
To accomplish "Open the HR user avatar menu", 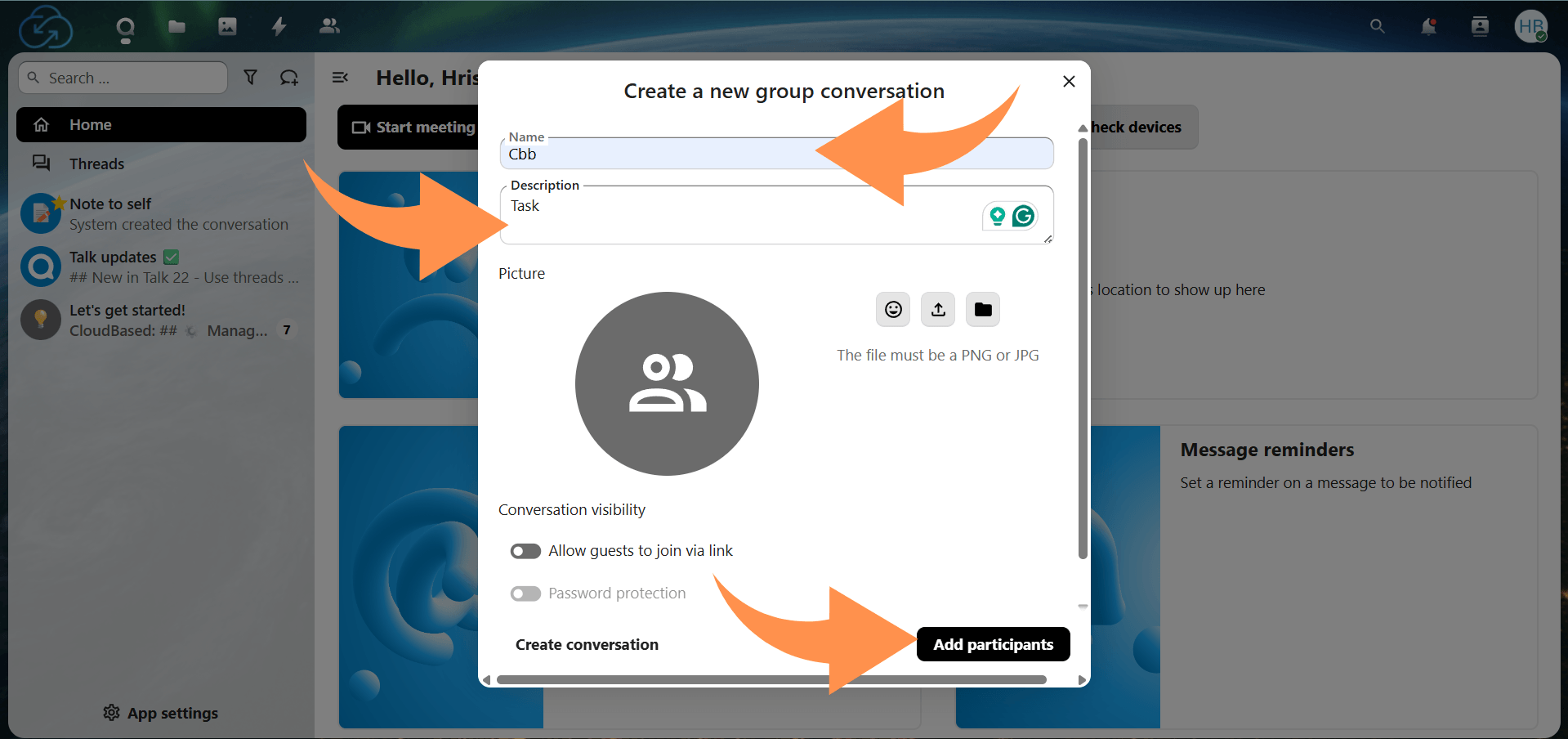I will point(1530,27).
